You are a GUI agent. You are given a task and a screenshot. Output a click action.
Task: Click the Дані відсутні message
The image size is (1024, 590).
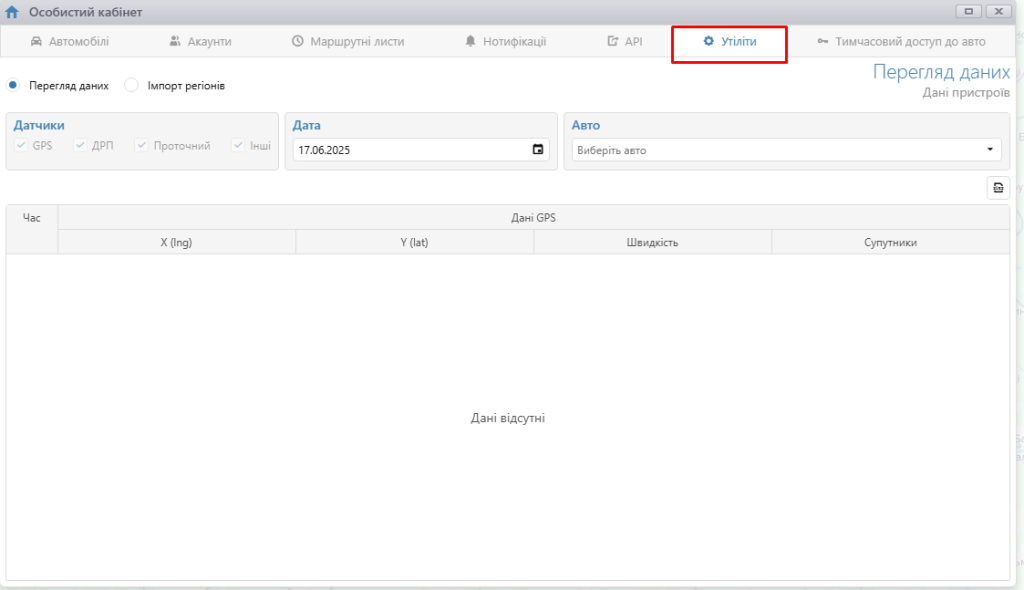coord(507,418)
